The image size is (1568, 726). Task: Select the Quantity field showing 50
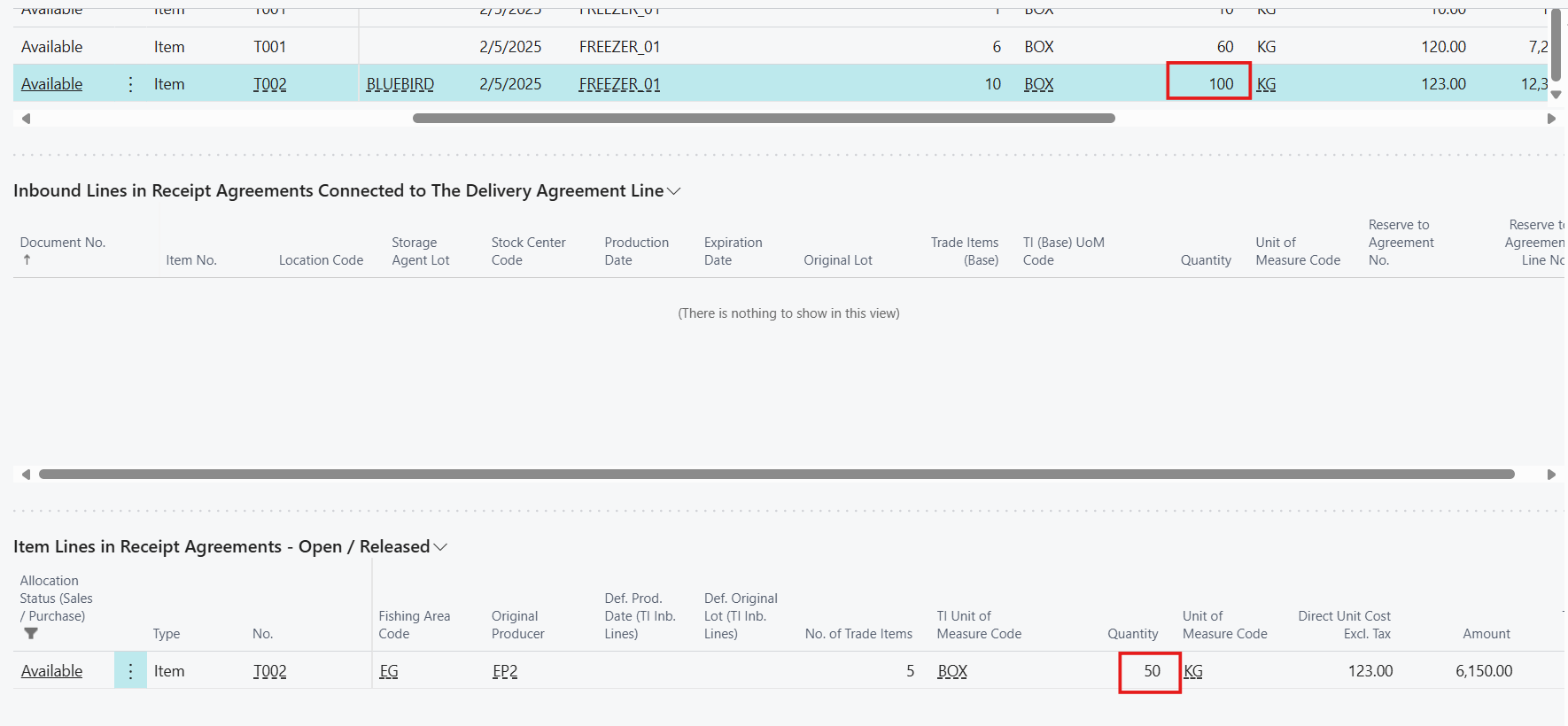(1149, 671)
